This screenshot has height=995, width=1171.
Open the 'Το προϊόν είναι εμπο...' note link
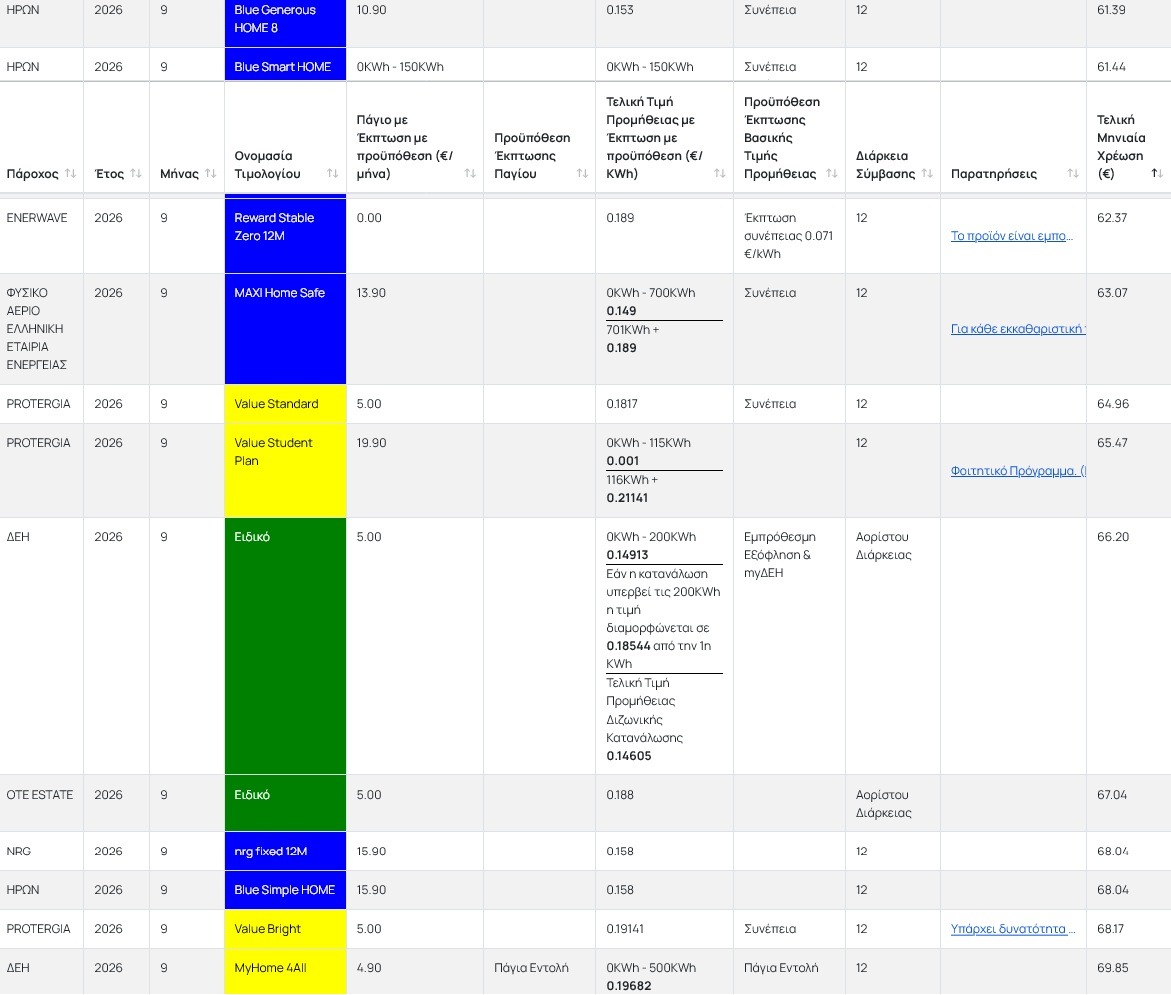click(1011, 236)
